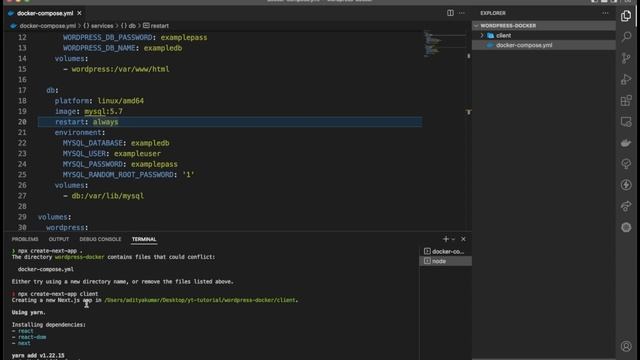Image resolution: width=640 pixels, height=360 pixels.
Task: Click the 'environment:' key on line 21
Action: click(80, 133)
